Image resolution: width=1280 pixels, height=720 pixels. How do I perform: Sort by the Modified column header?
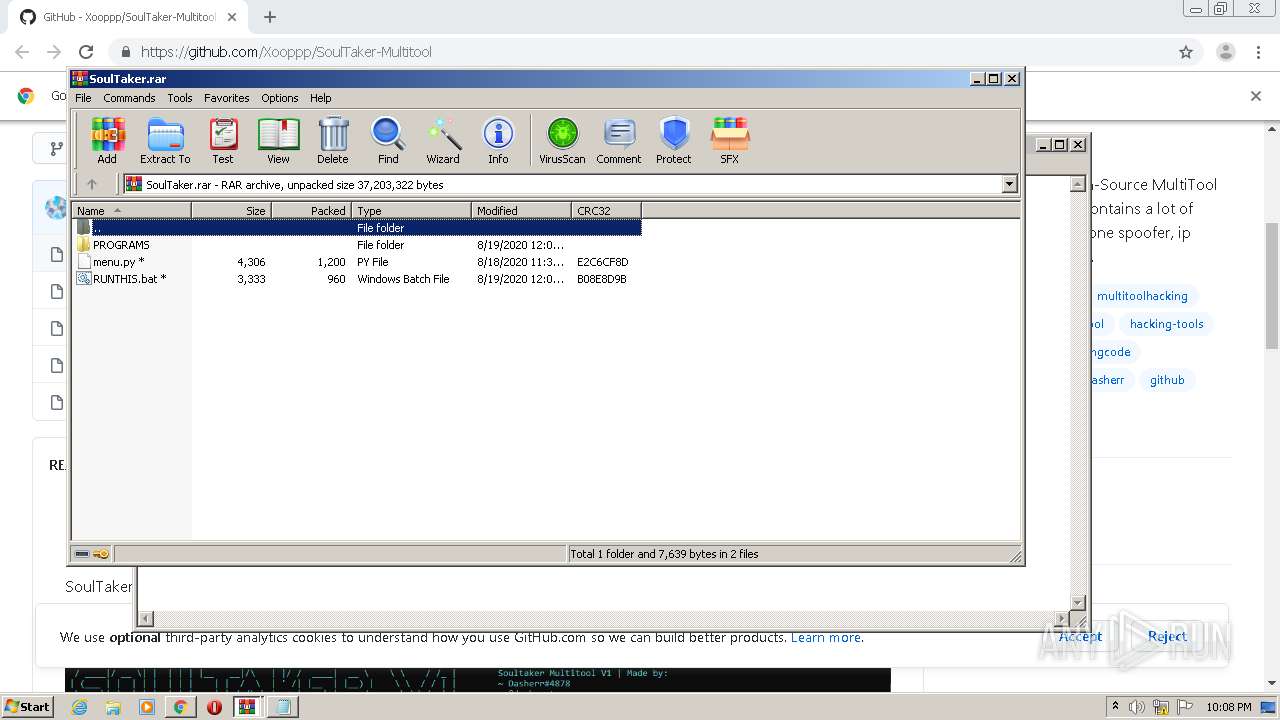[521, 210]
